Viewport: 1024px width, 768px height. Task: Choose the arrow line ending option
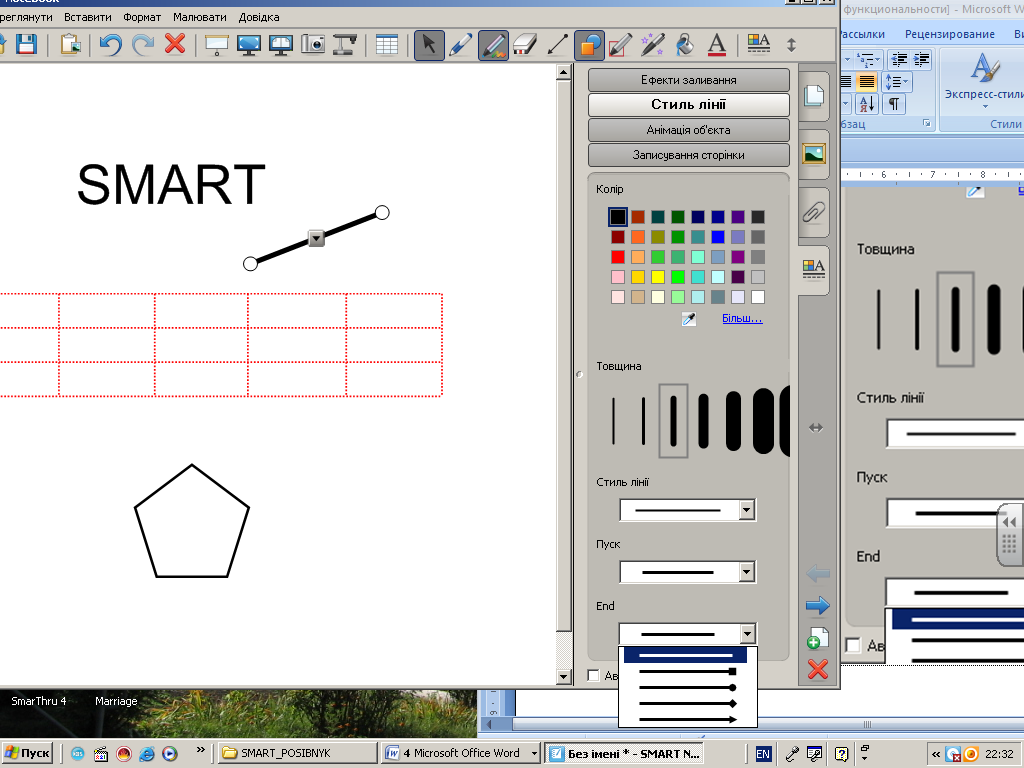(688, 720)
